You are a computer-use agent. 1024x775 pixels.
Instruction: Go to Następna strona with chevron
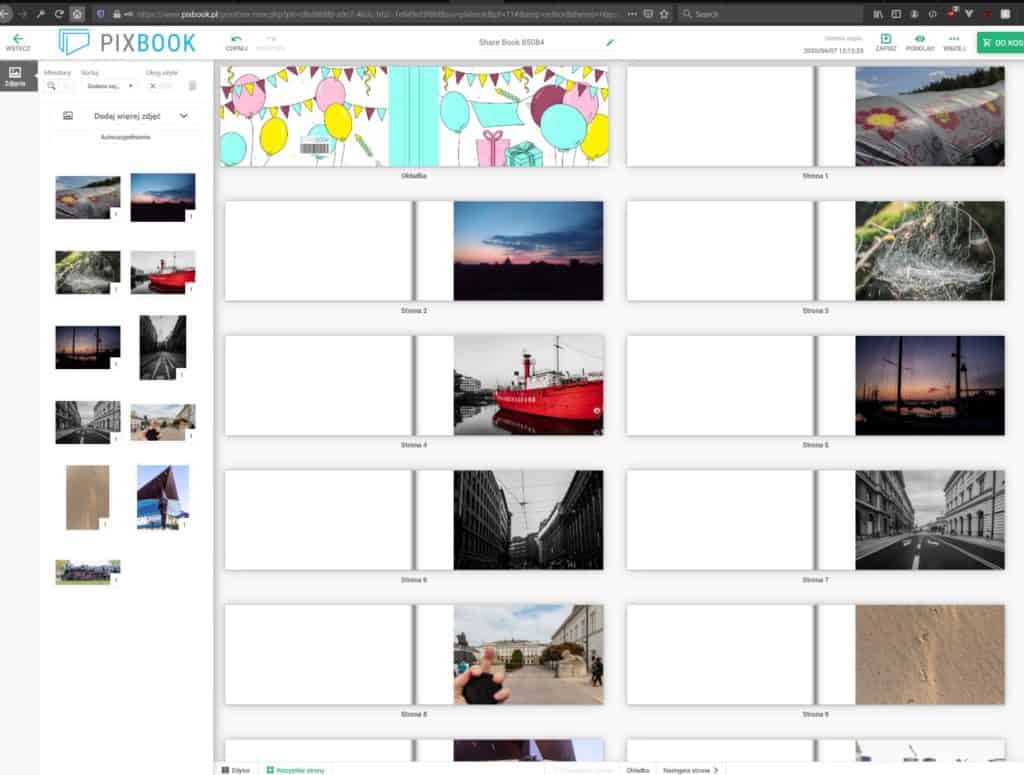(x=690, y=770)
